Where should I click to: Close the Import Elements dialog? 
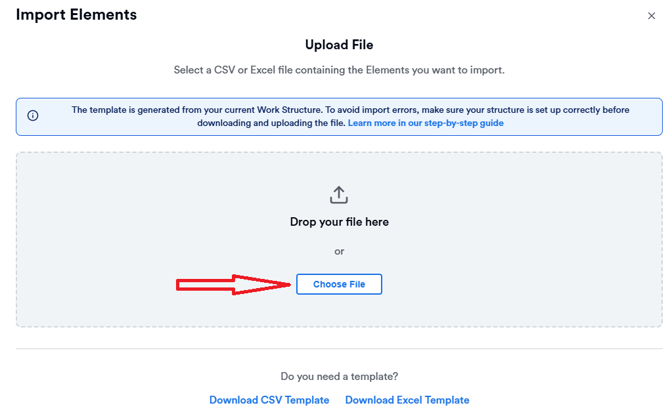pyautogui.click(x=652, y=16)
